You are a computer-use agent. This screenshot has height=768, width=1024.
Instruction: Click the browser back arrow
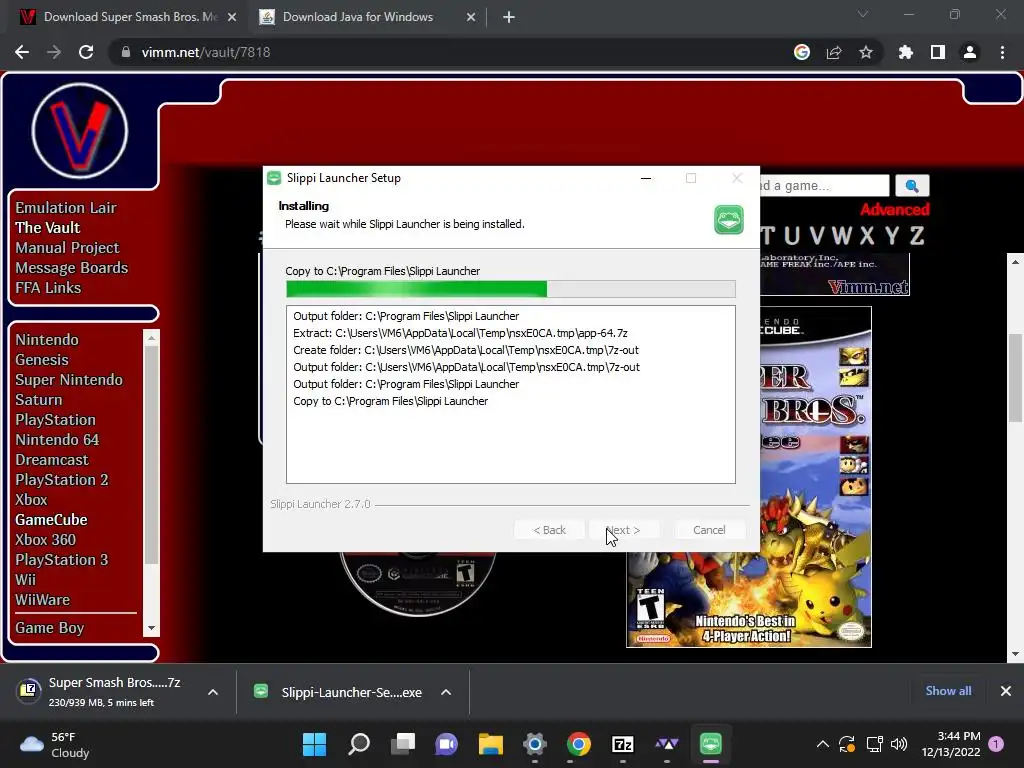click(x=22, y=52)
